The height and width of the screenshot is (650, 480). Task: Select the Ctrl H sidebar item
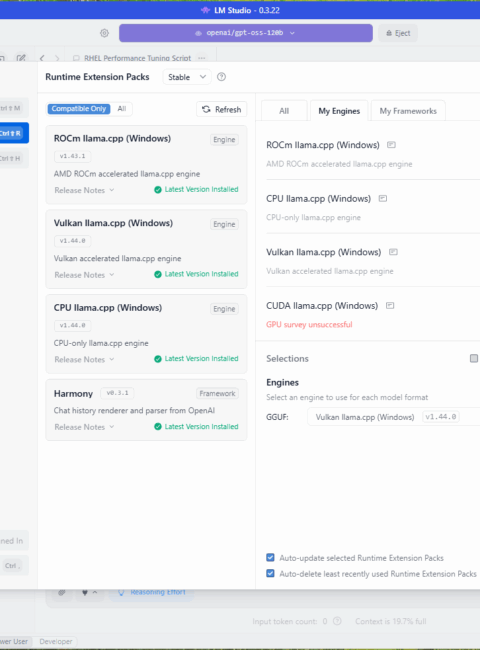13,158
